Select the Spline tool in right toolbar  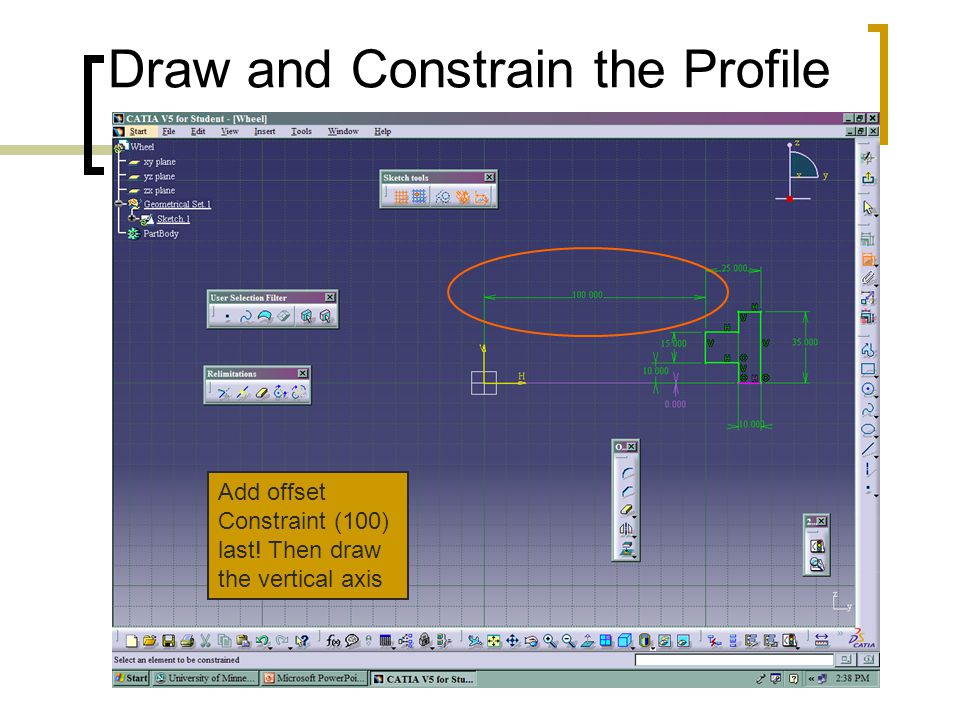pyautogui.click(x=868, y=410)
